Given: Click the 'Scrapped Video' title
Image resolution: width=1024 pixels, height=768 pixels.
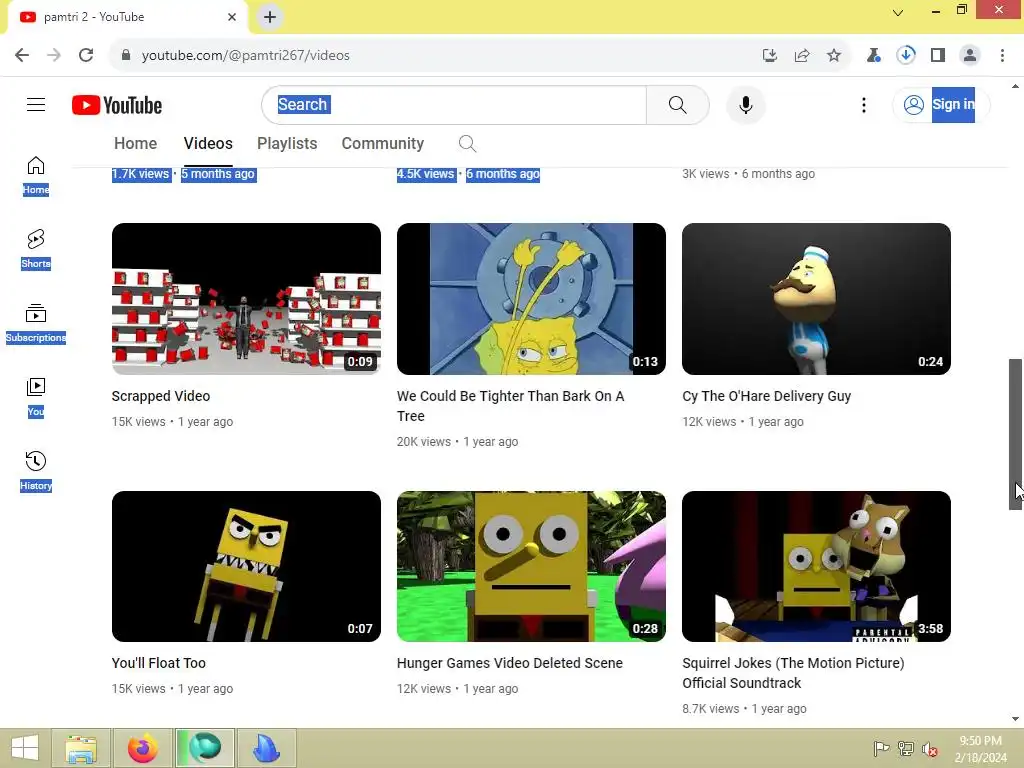Looking at the screenshot, I should click(x=161, y=396).
